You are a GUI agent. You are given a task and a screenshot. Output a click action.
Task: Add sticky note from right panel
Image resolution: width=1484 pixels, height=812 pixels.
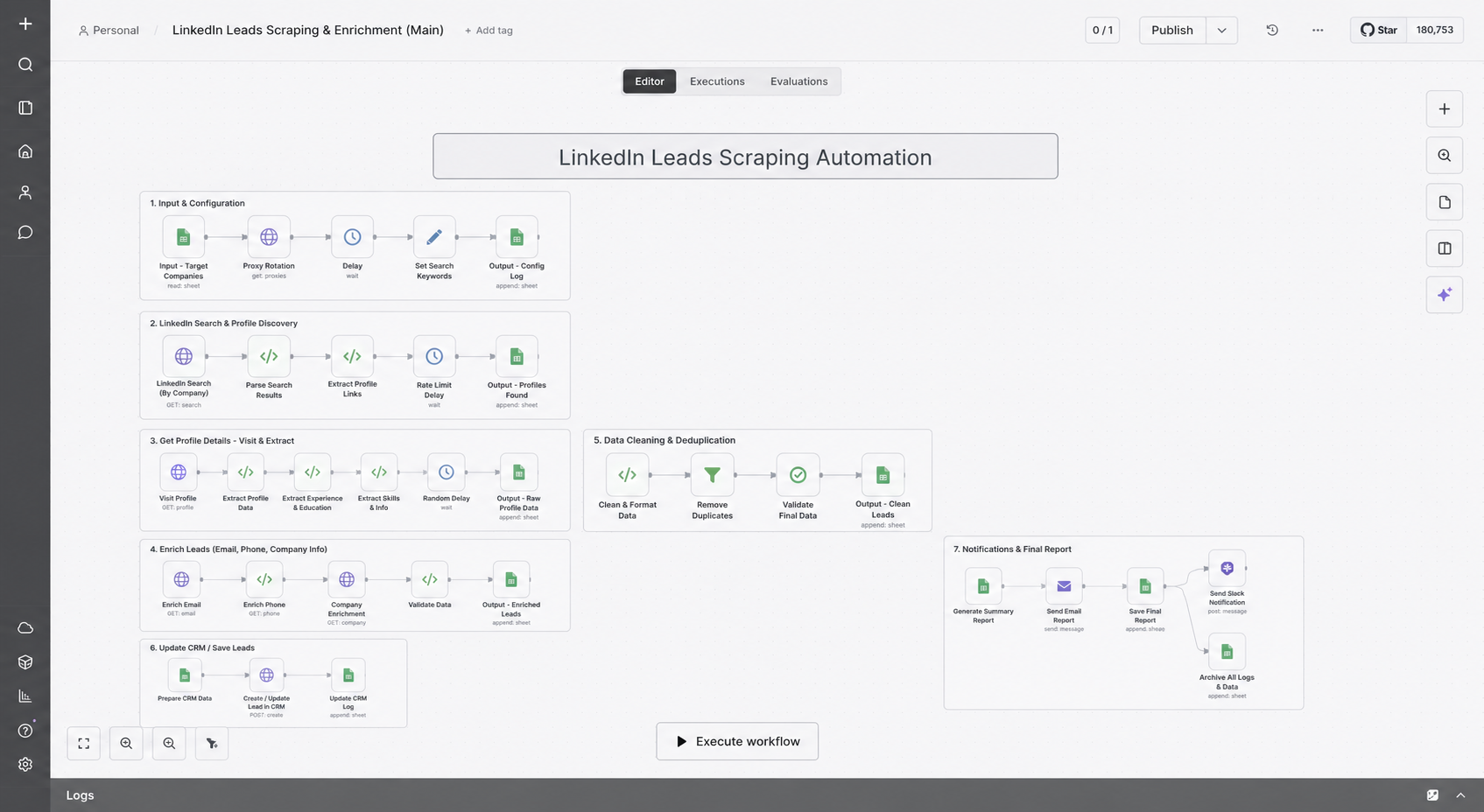(x=1445, y=202)
